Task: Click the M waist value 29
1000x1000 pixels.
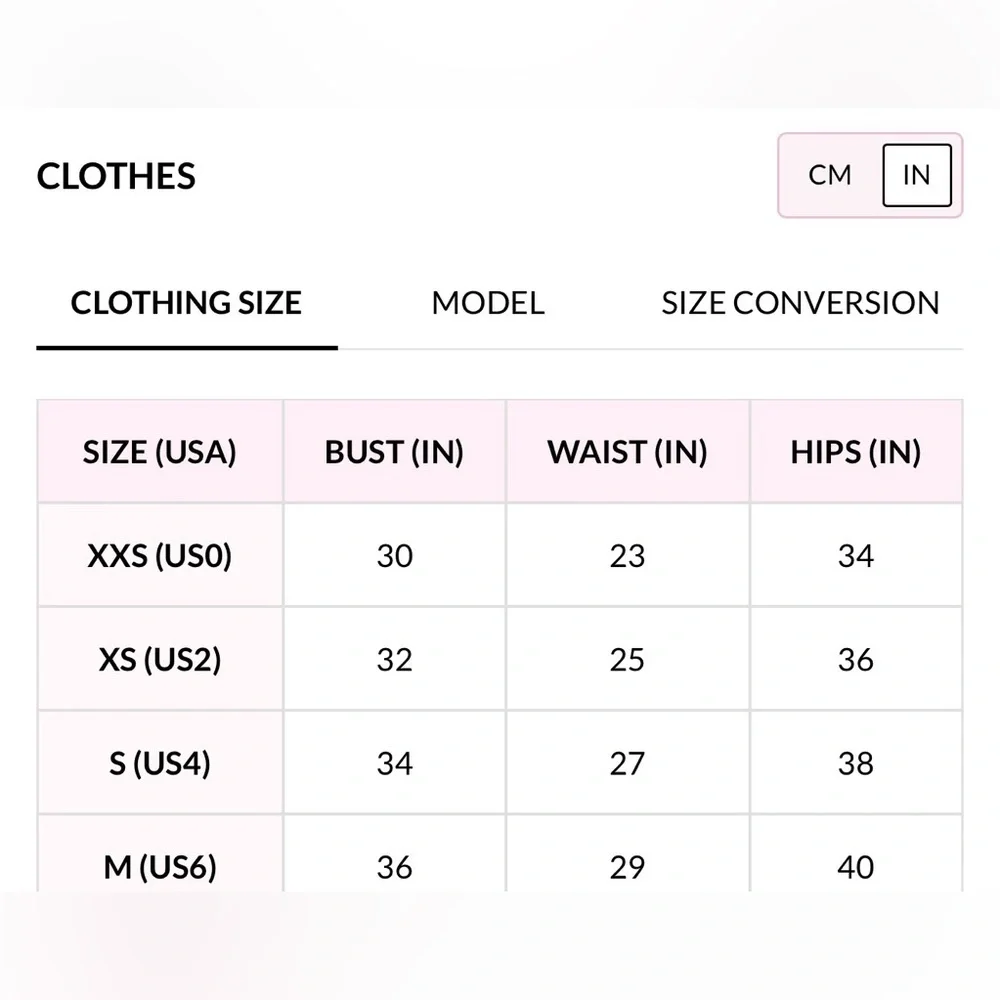Action: [x=627, y=866]
